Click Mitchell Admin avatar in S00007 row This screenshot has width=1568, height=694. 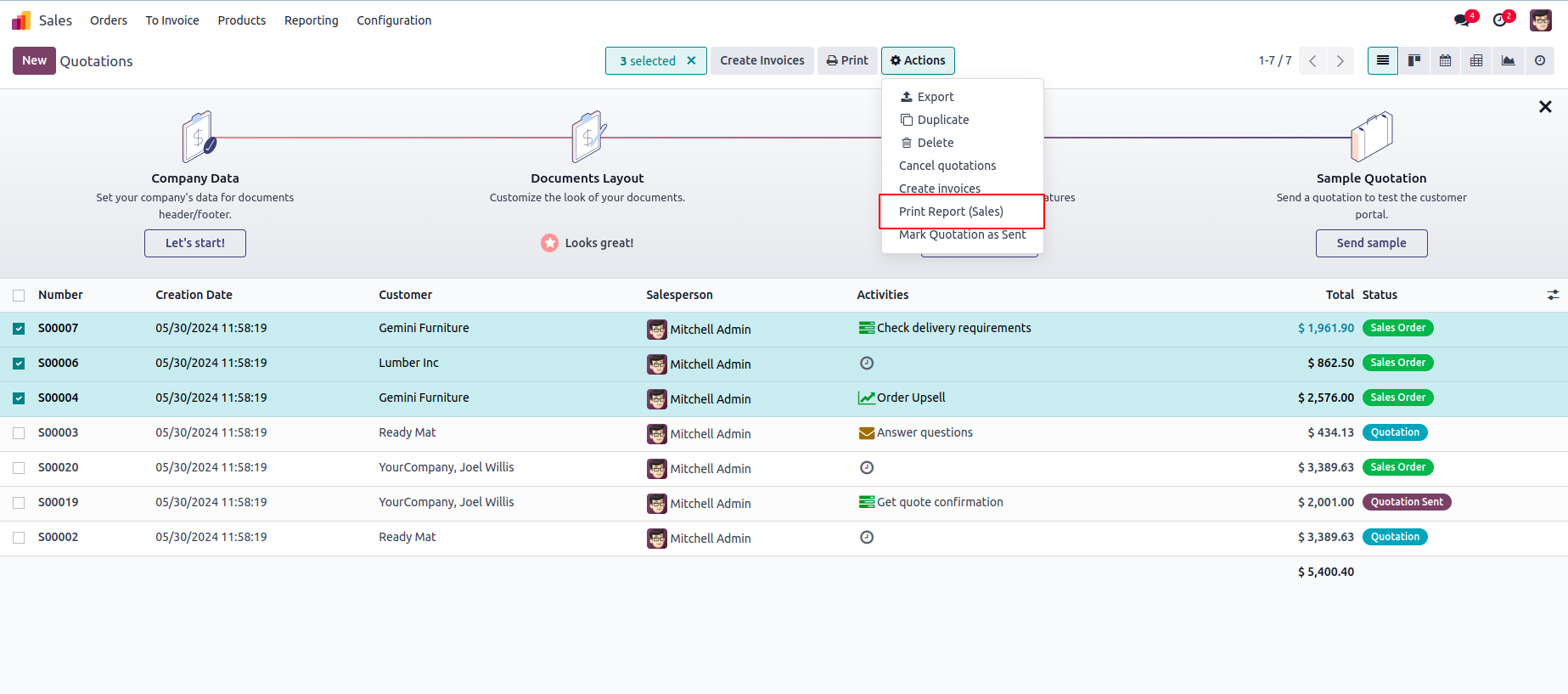click(x=657, y=330)
